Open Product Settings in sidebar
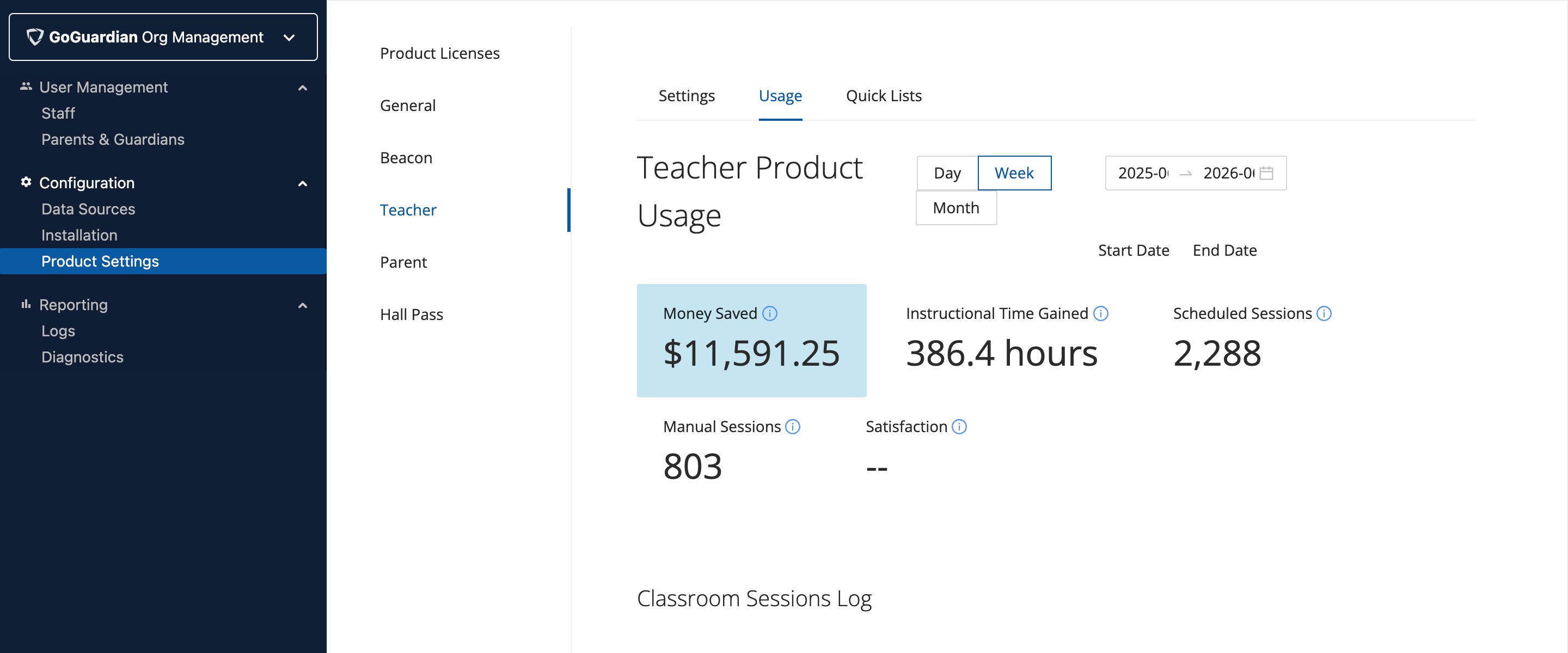 click(x=163, y=262)
